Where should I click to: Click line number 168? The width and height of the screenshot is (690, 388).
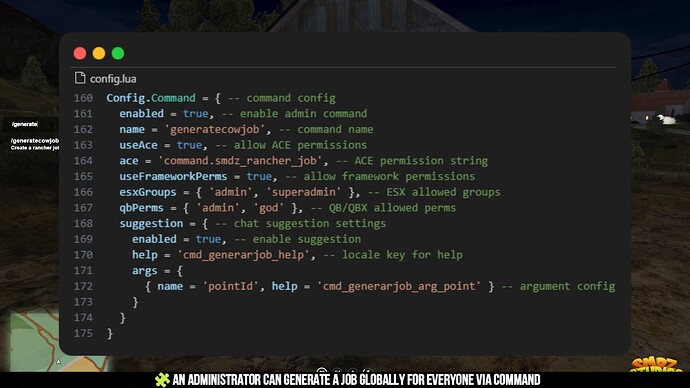point(83,223)
